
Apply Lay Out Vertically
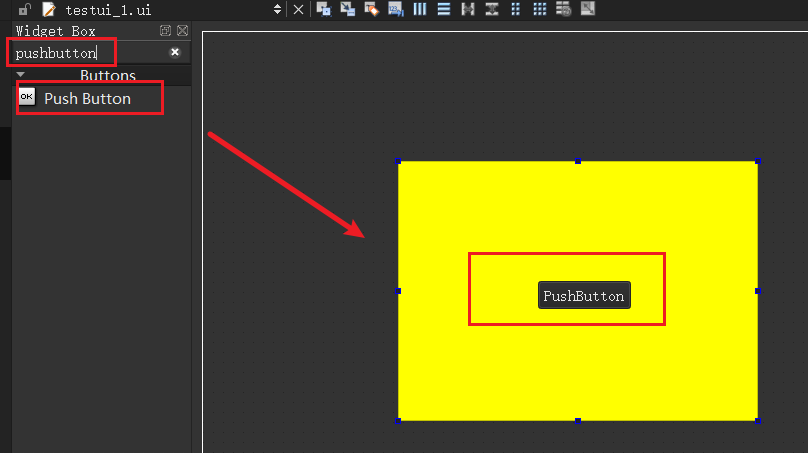click(444, 9)
